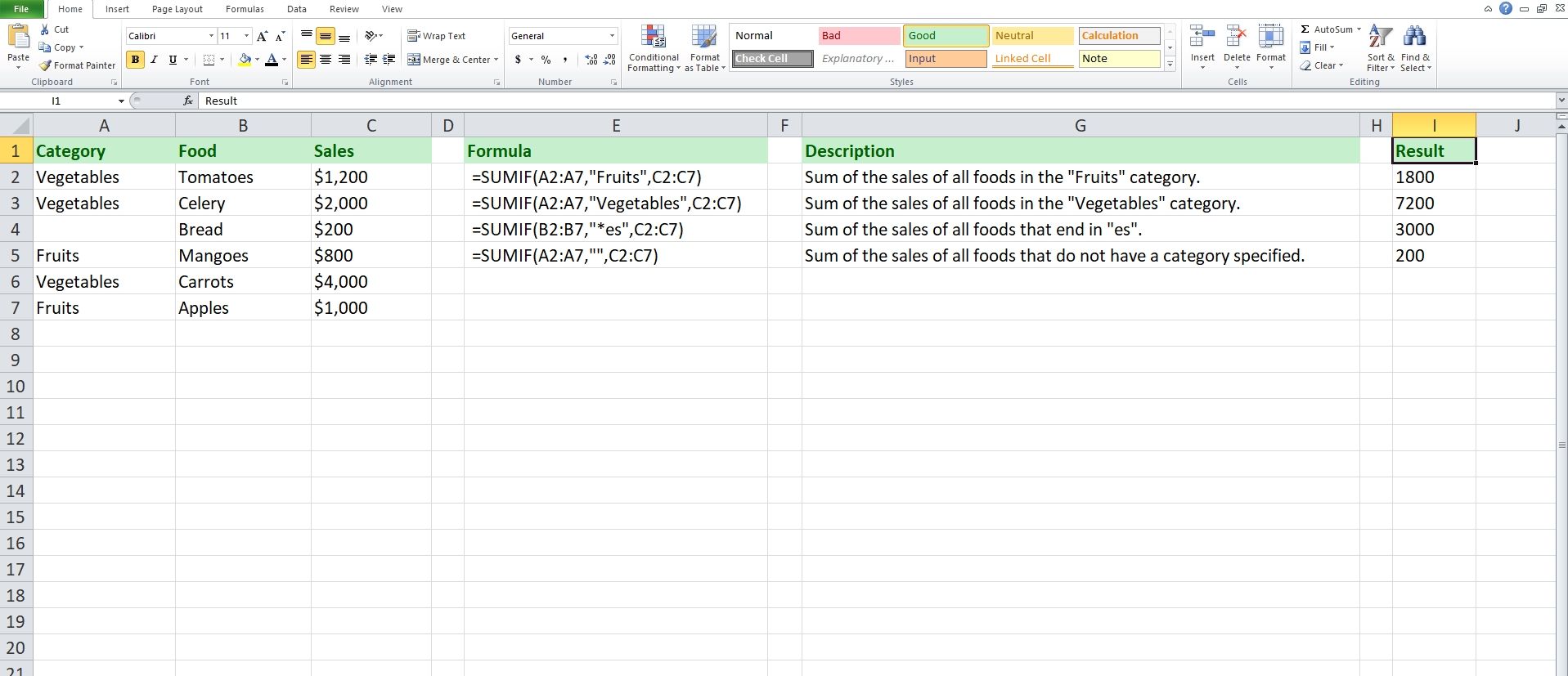This screenshot has width=1568, height=676.
Task: Open Find & Select binoculars
Action: [1415, 48]
